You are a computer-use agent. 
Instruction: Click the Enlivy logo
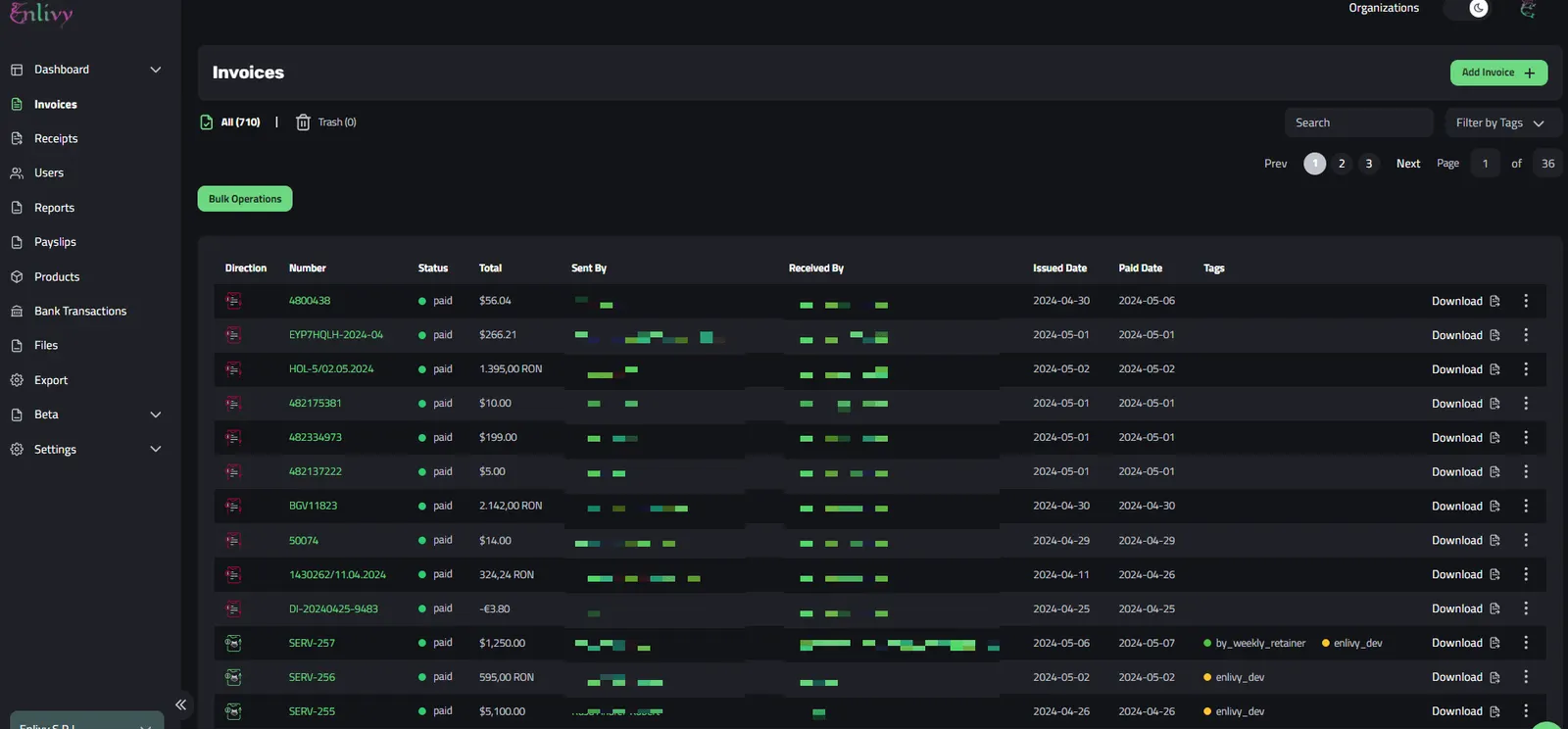pos(41,14)
